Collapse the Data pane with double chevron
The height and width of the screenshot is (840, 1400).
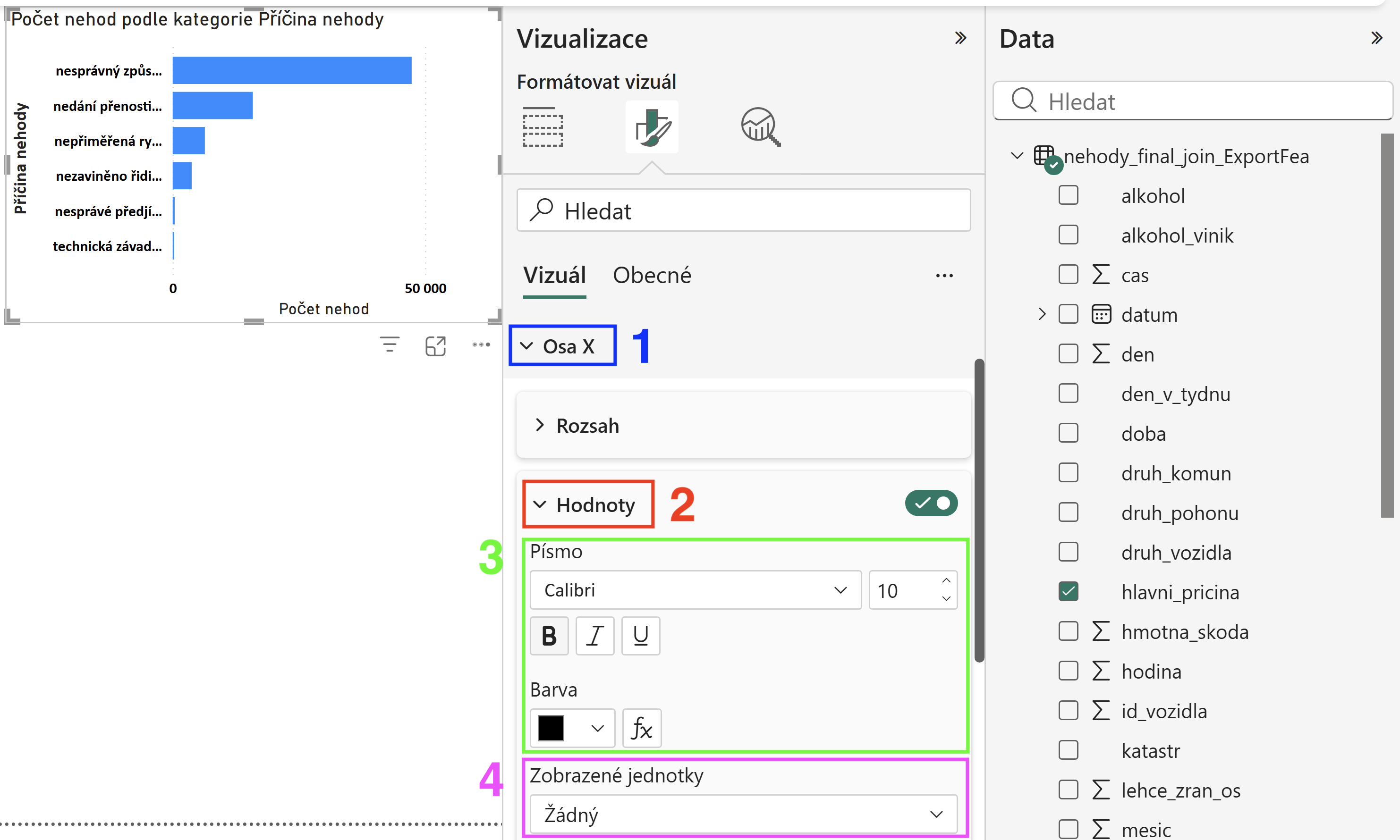coord(1377,39)
